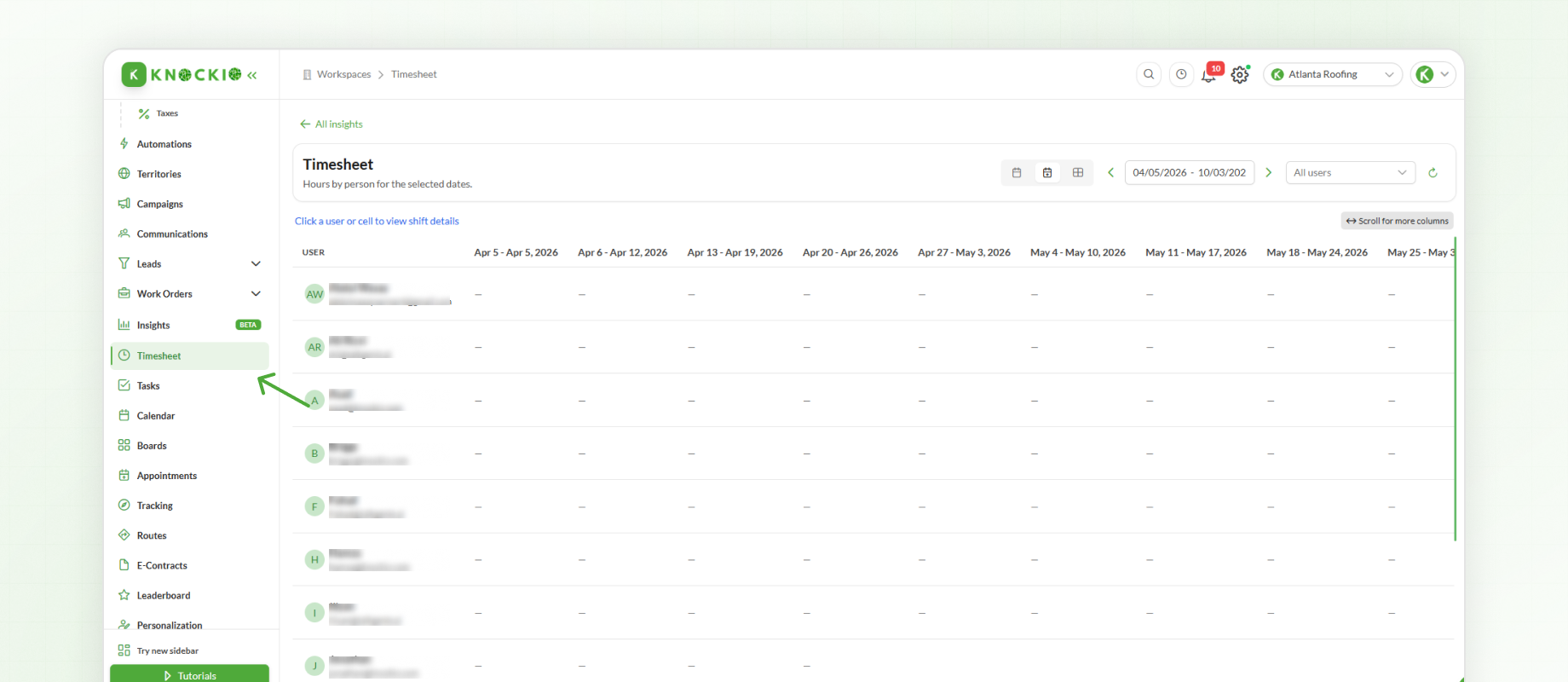
Task: Open notifications bell with 10 badge
Action: pyautogui.click(x=1210, y=74)
